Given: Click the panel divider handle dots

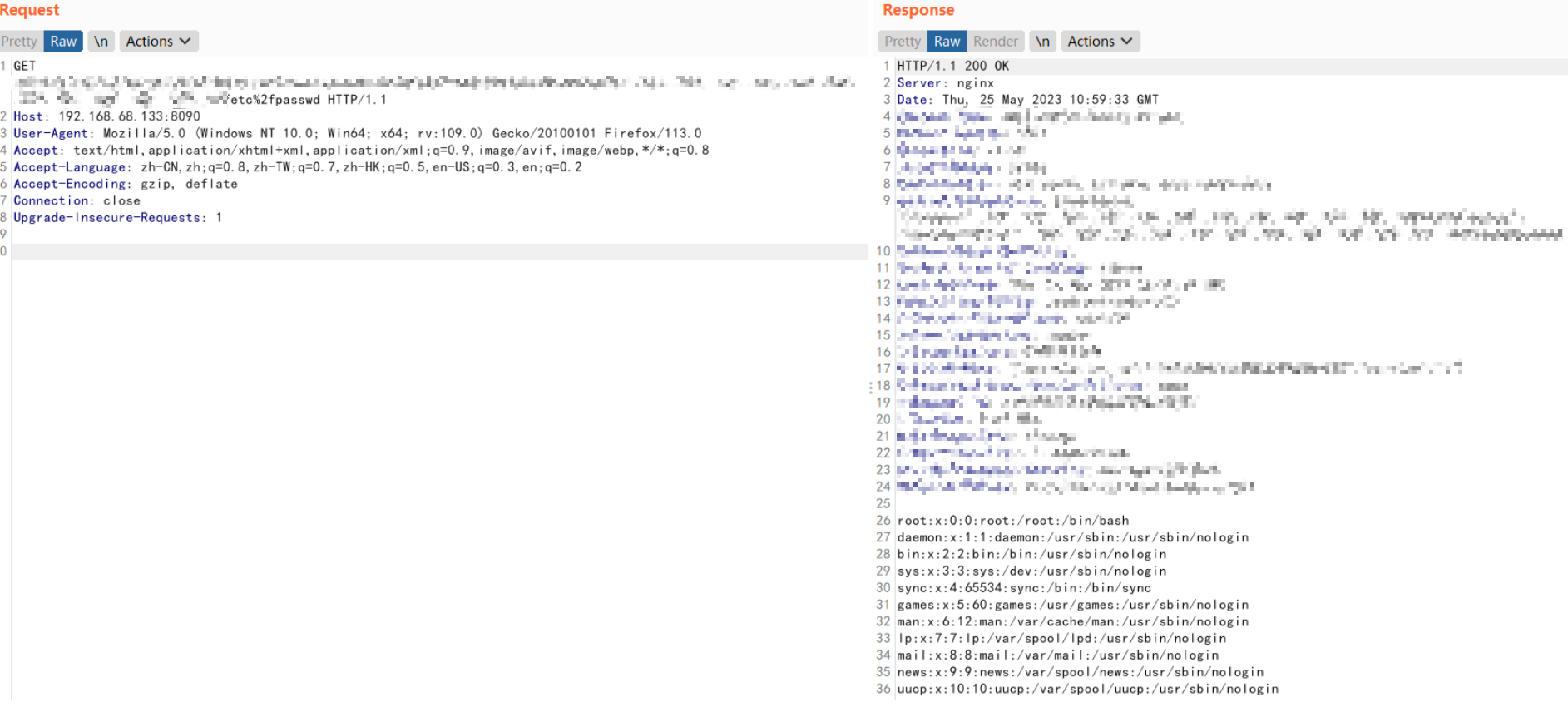Looking at the screenshot, I should point(870,387).
